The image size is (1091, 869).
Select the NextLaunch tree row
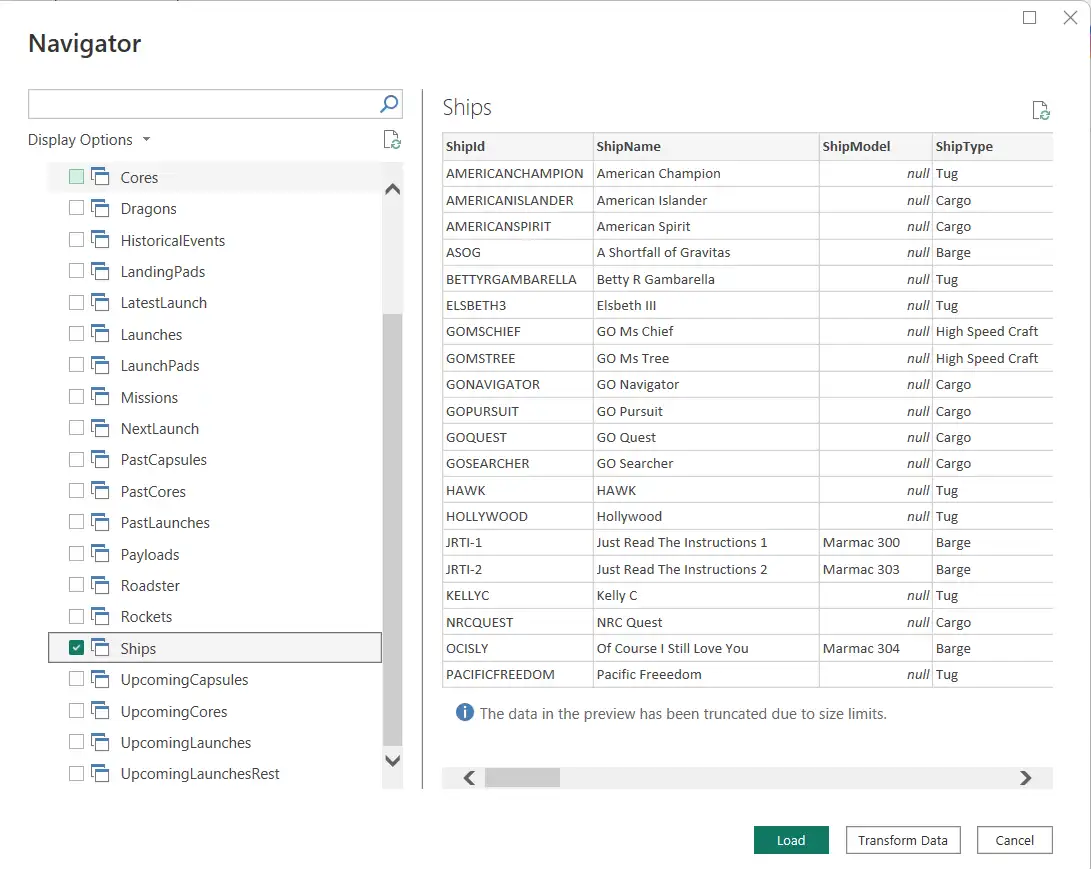click(x=215, y=429)
